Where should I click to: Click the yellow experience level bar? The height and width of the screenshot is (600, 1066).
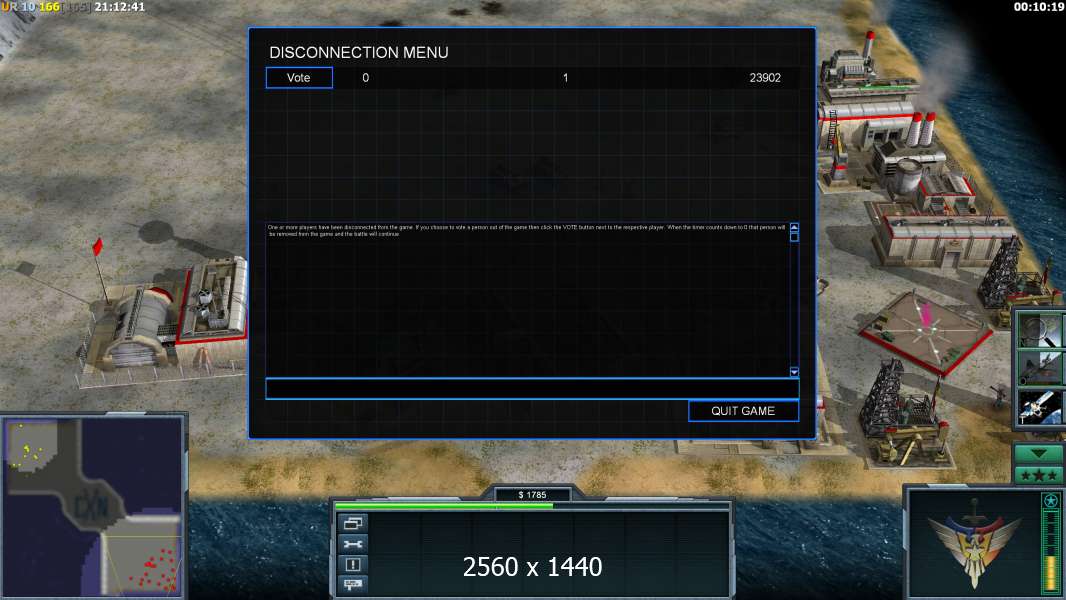(x=1051, y=574)
